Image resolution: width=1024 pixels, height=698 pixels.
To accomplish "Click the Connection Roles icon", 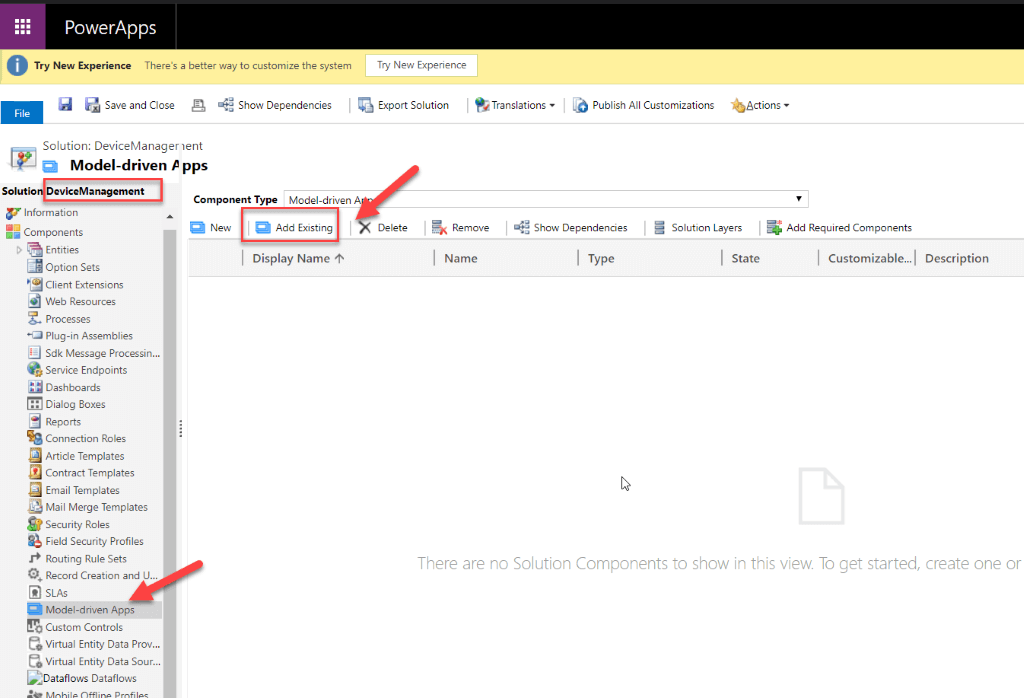I will (x=35, y=437).
